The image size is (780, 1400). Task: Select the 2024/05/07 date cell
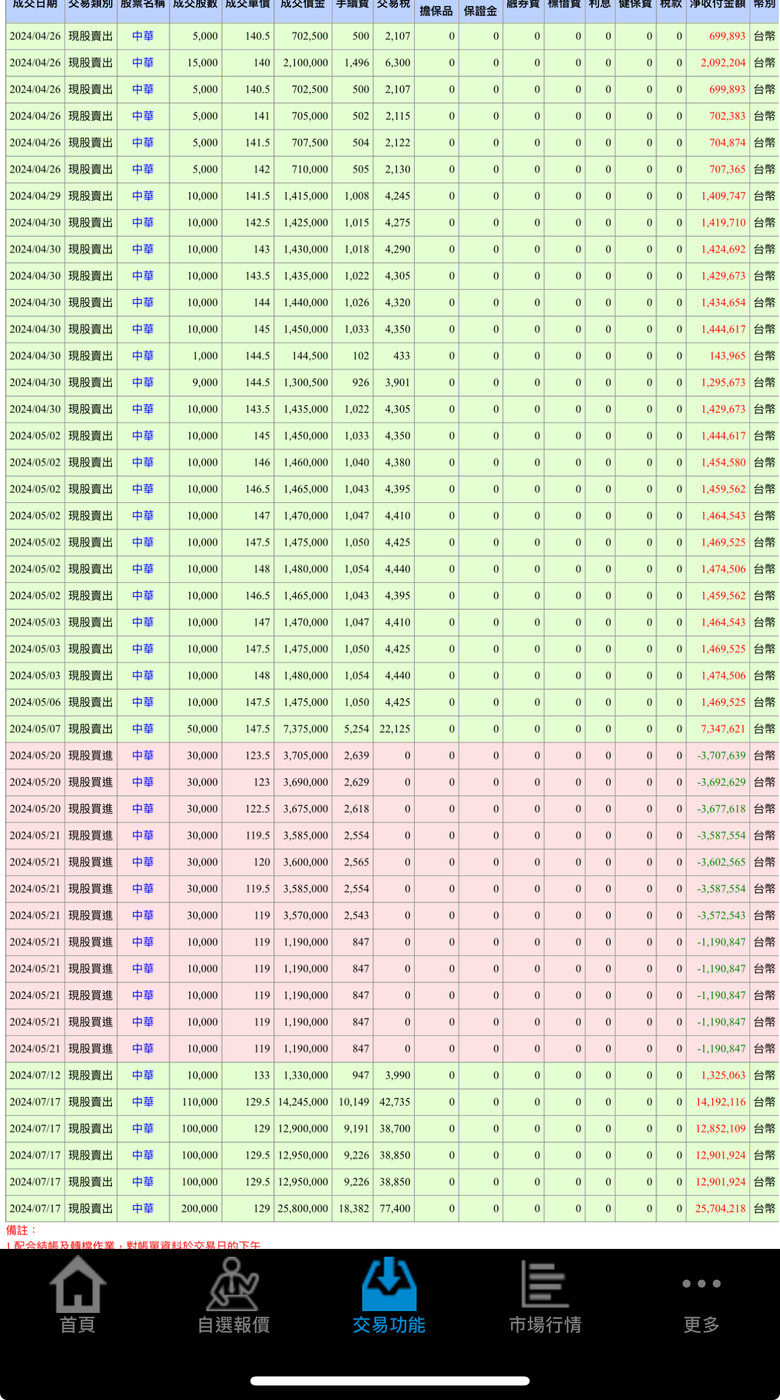(35, 729)
